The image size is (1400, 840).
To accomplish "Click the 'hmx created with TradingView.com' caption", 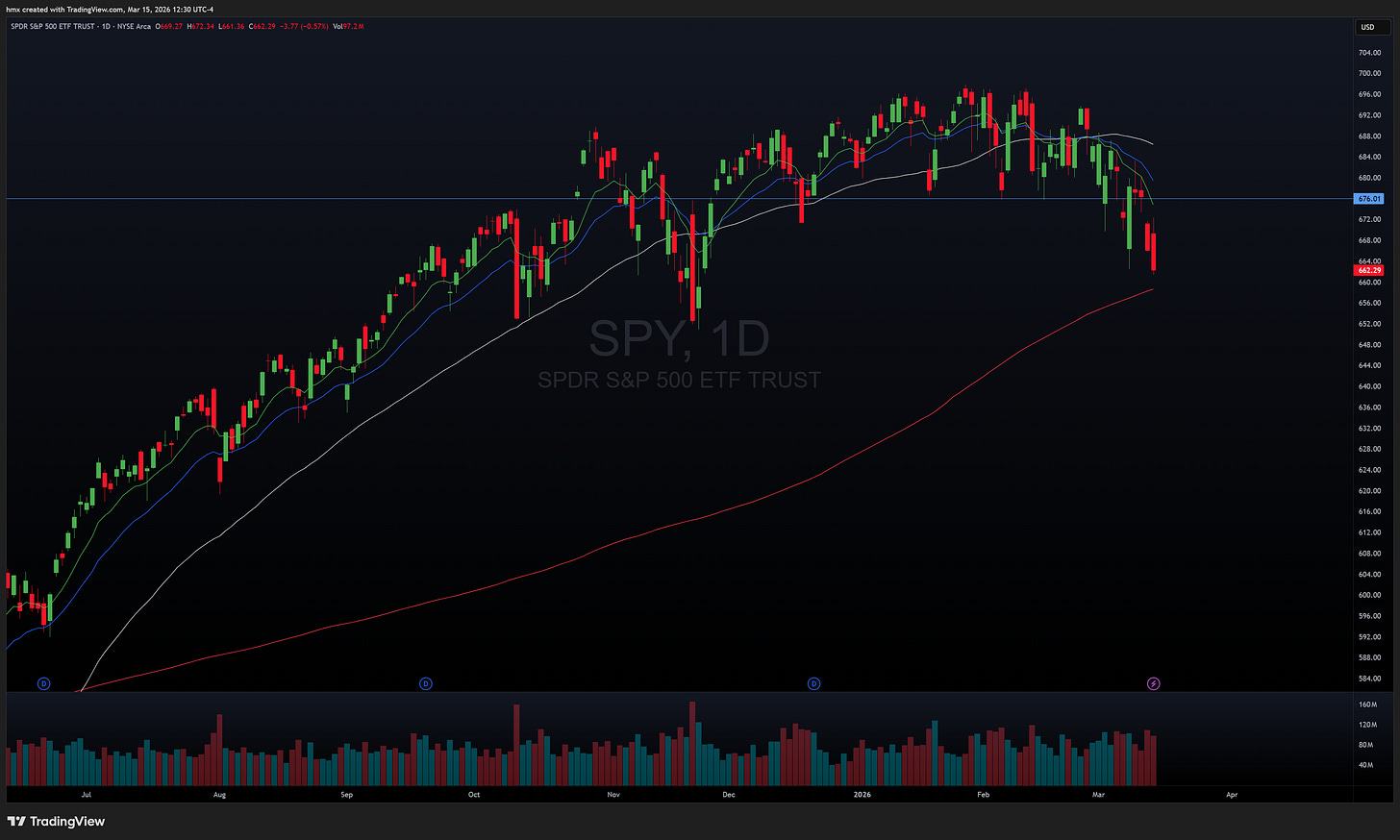I will (x=62, y=10).
